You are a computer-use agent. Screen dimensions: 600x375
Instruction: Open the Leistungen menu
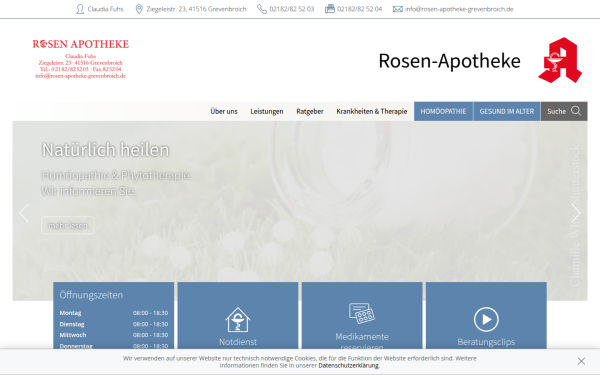(x=267, y=111)
